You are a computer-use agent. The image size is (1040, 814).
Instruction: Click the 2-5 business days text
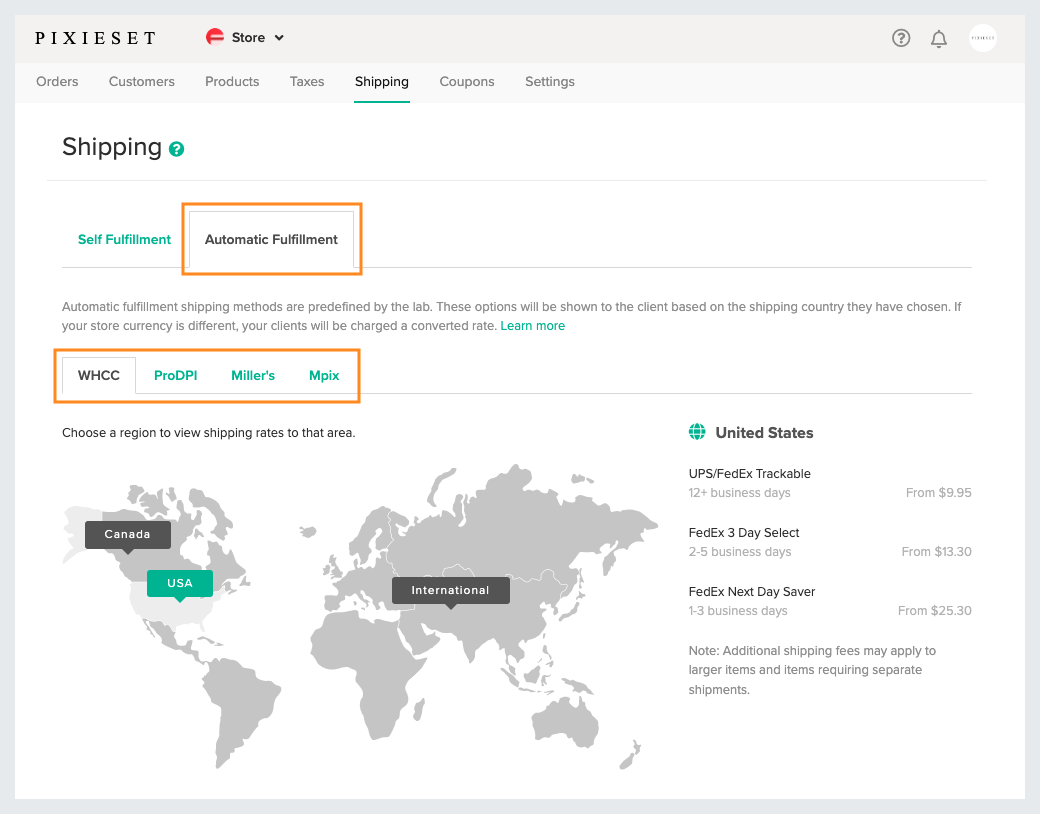pyautogui.click(x=740, y=552)
